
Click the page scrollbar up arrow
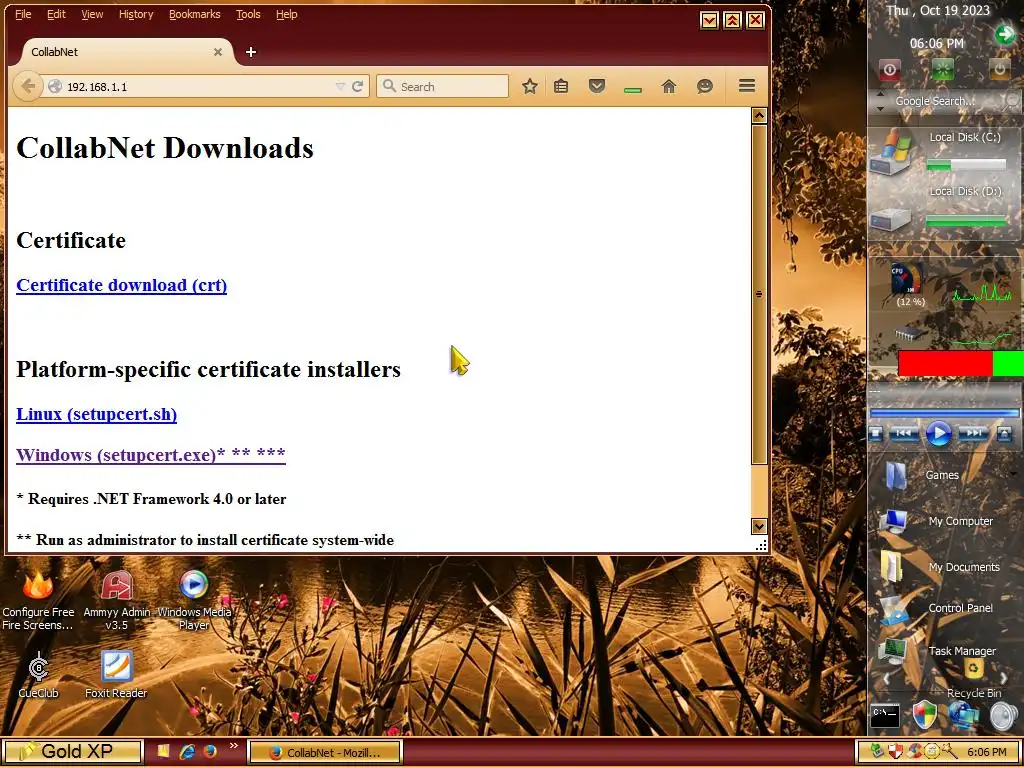click(759, 116)
